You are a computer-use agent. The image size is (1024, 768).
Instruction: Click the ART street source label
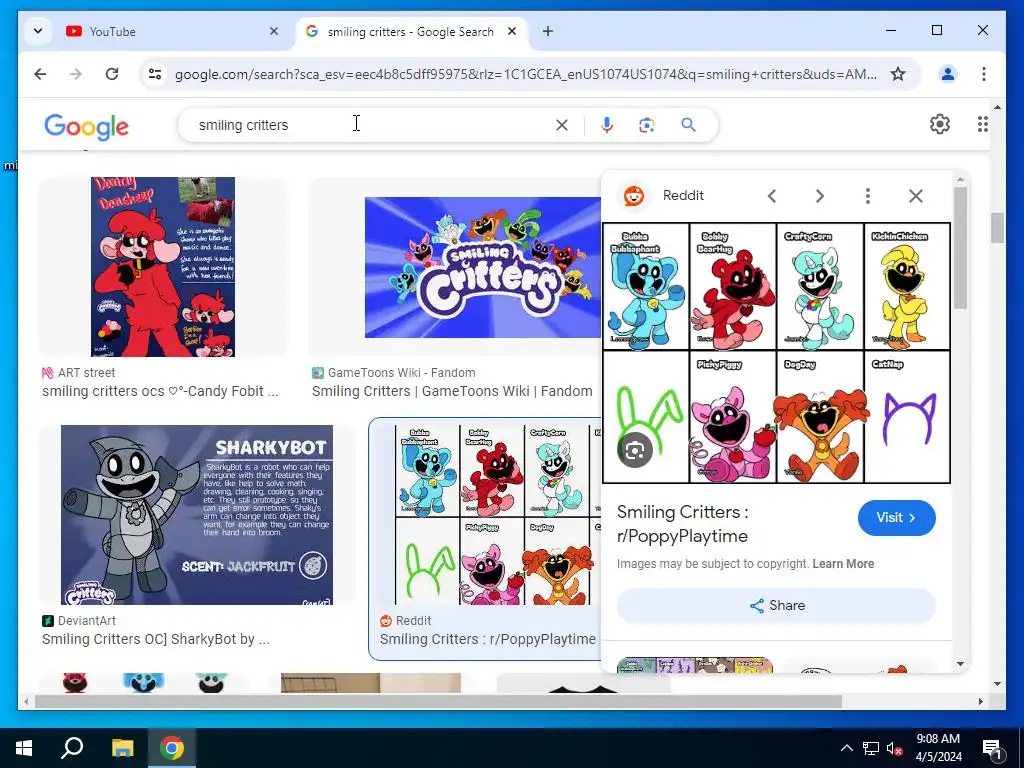coord(86,373)
